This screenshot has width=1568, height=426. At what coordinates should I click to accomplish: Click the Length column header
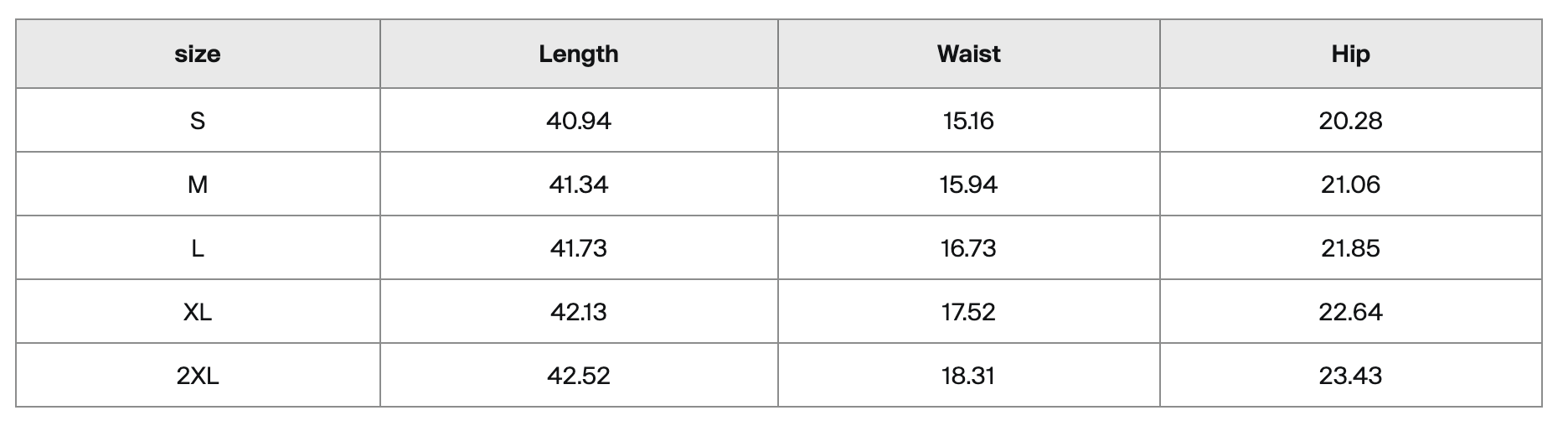(579, 54)
